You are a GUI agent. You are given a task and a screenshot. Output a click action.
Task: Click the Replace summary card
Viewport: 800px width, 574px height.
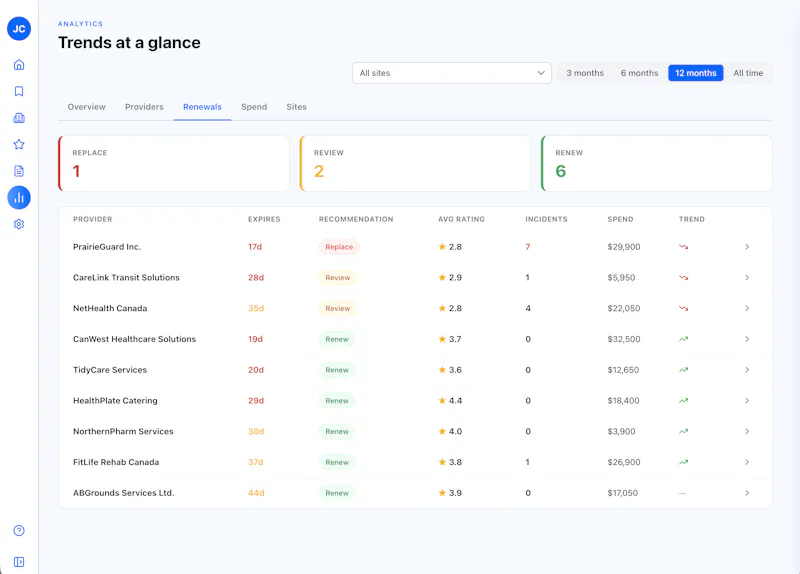click(x=174, y=163)
